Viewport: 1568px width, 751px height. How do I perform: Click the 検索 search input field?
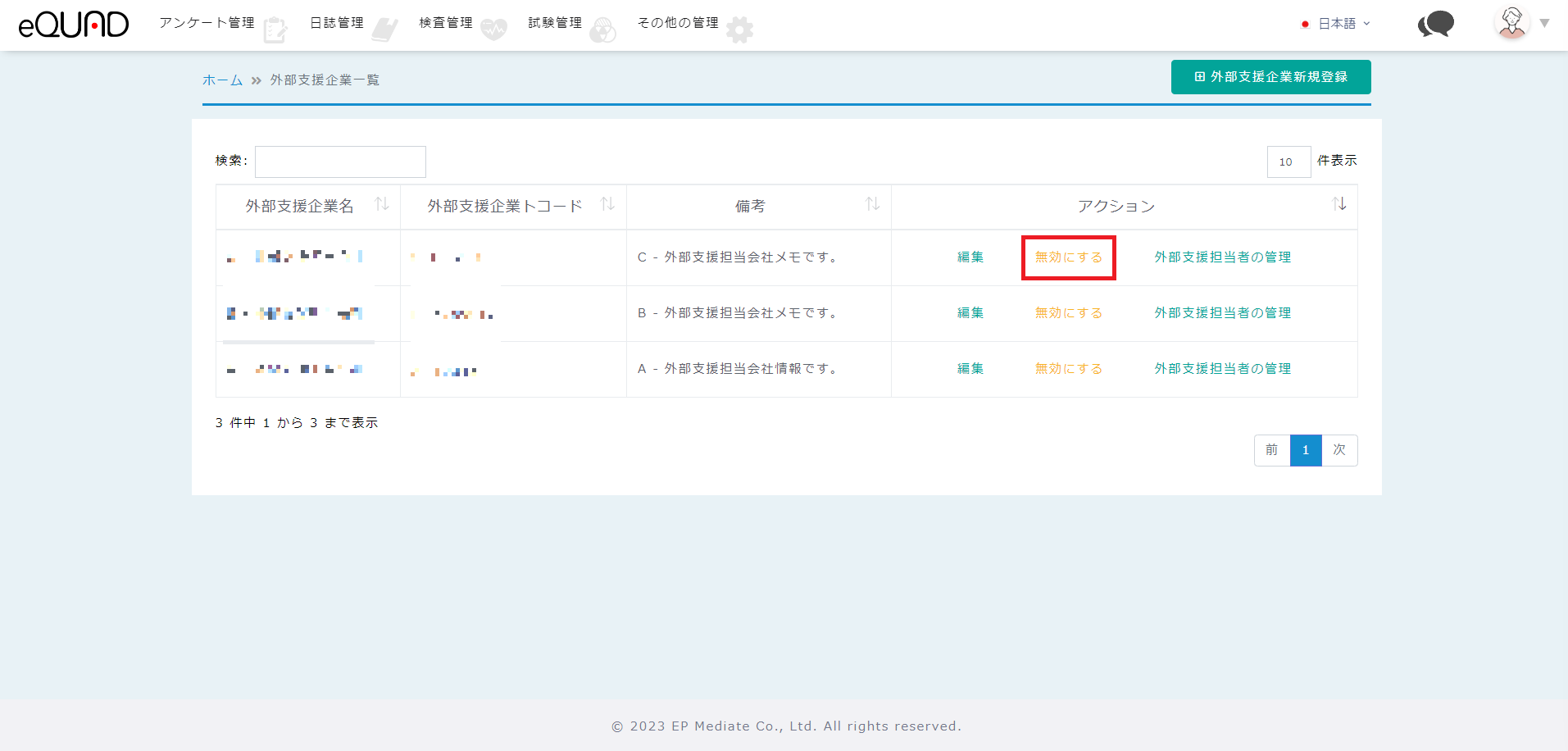point(340,162)
